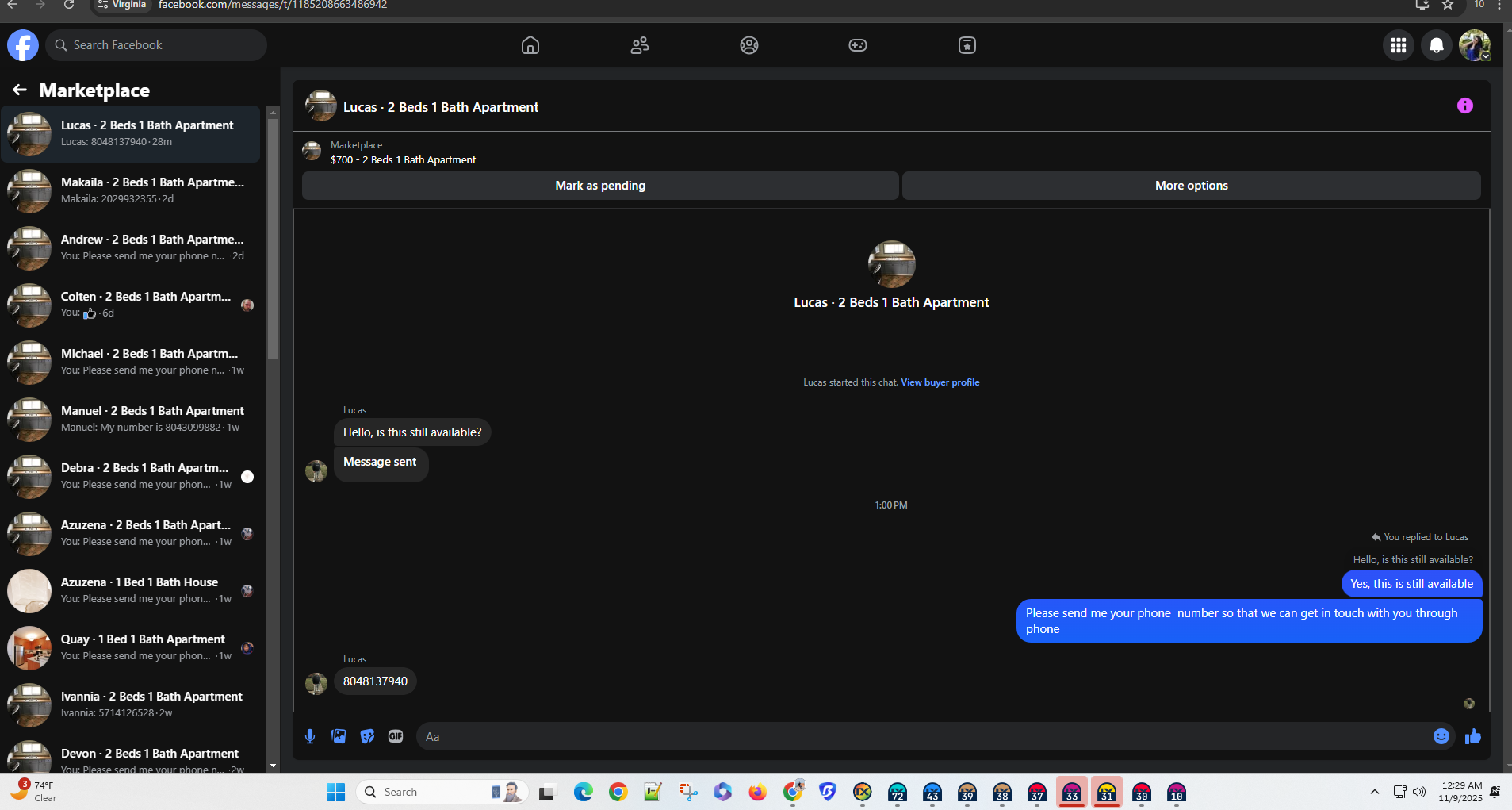The width and height of the screenshot is (1512, 810).
Task: Open the weather widget showing 74°F
Action: click(x=33, y=791)
